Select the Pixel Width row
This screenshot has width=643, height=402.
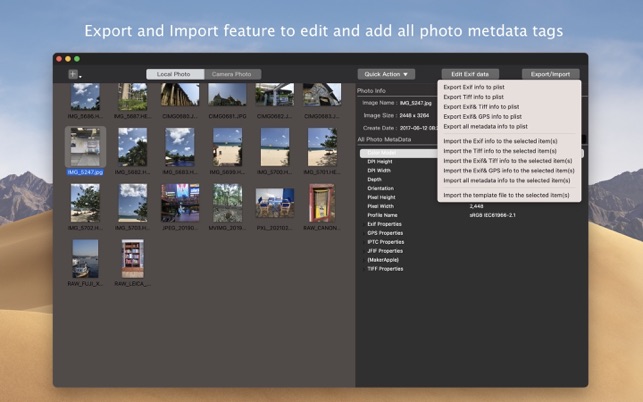pyautogui.click(x=381, y=206)
